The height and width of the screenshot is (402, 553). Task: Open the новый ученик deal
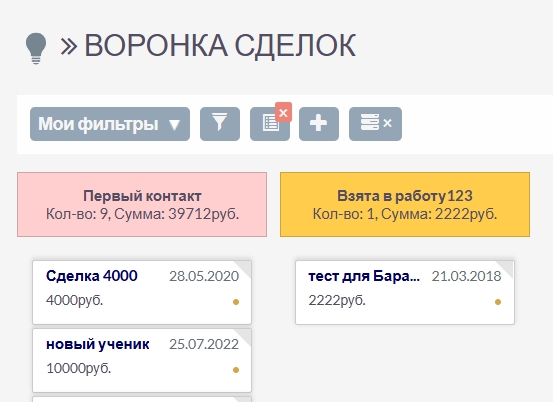coord(98,344)
